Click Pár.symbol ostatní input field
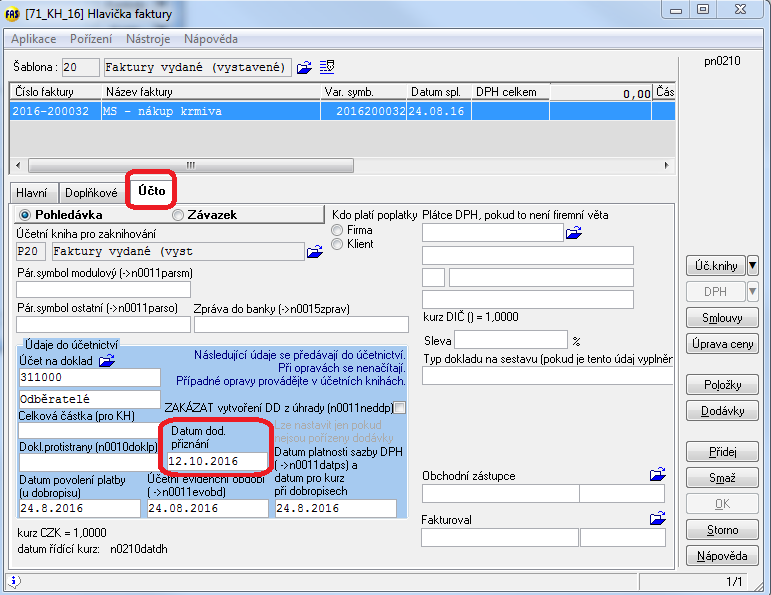The image size is (771, 595). 103,325
